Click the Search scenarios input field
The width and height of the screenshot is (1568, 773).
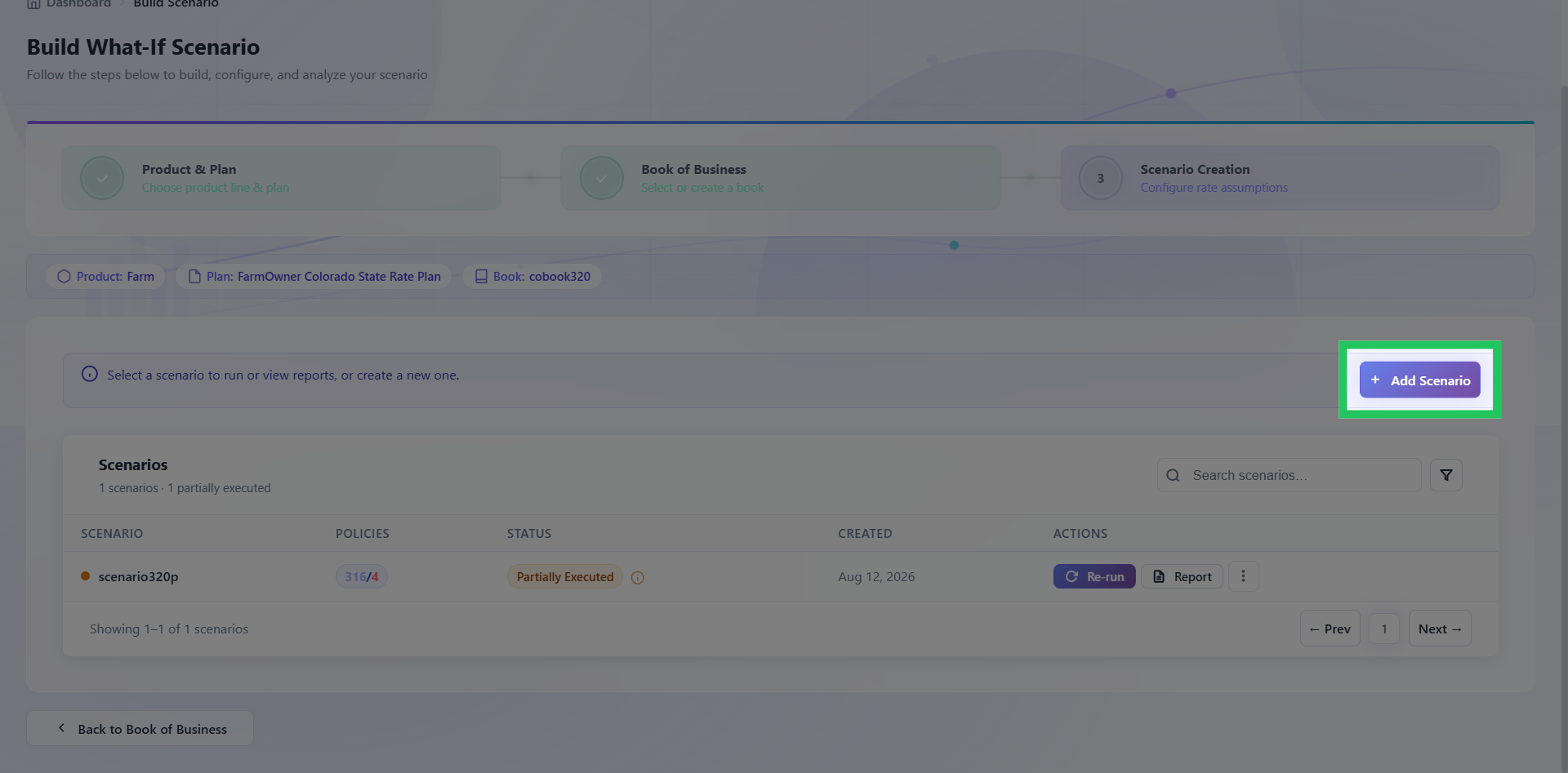(1289, 475)
